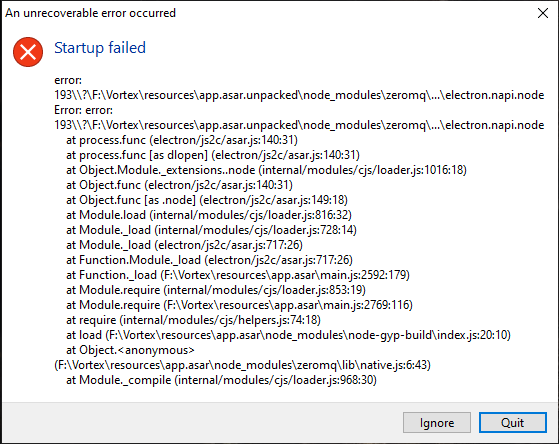Close the unrecoverable error dialog
This screenshot has height=444, width=559.
(x=543, y=13)
